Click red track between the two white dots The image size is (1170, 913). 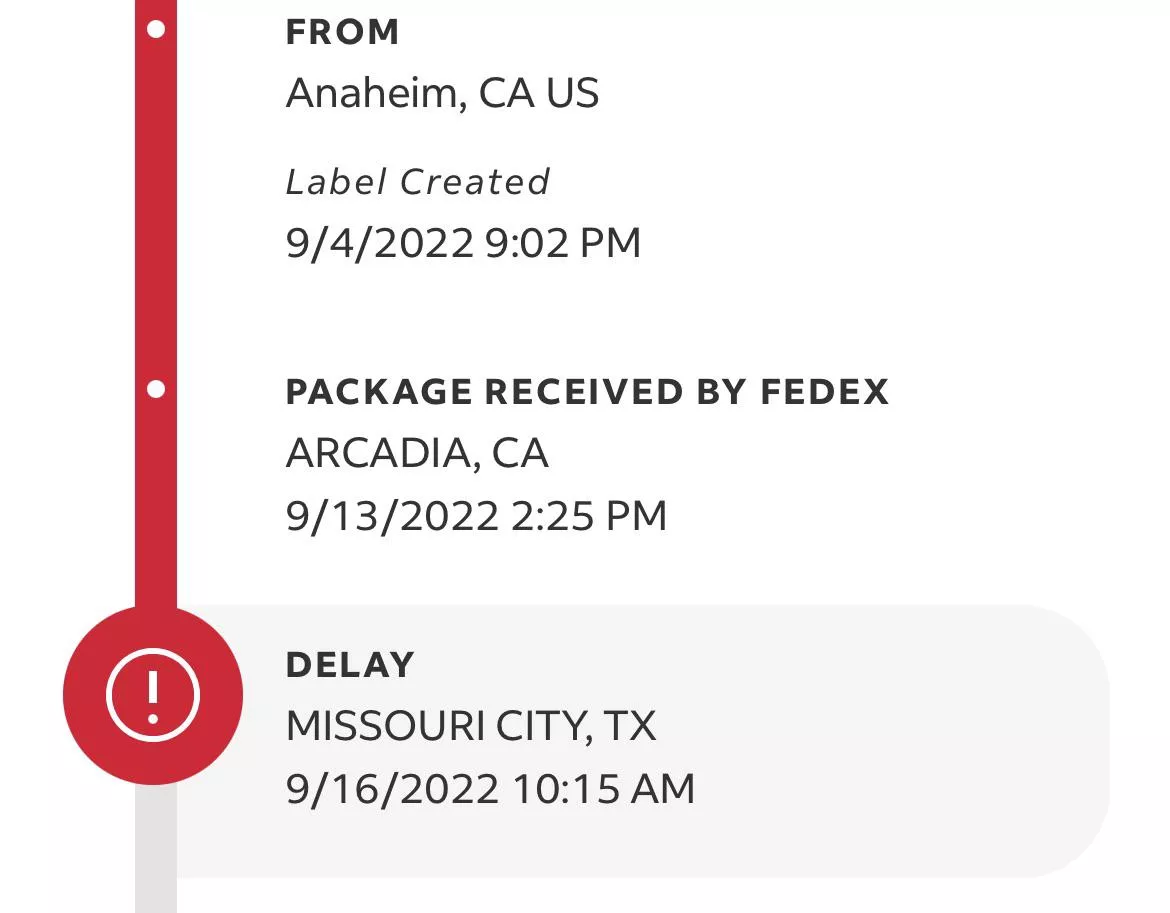[x=156, y=210]
